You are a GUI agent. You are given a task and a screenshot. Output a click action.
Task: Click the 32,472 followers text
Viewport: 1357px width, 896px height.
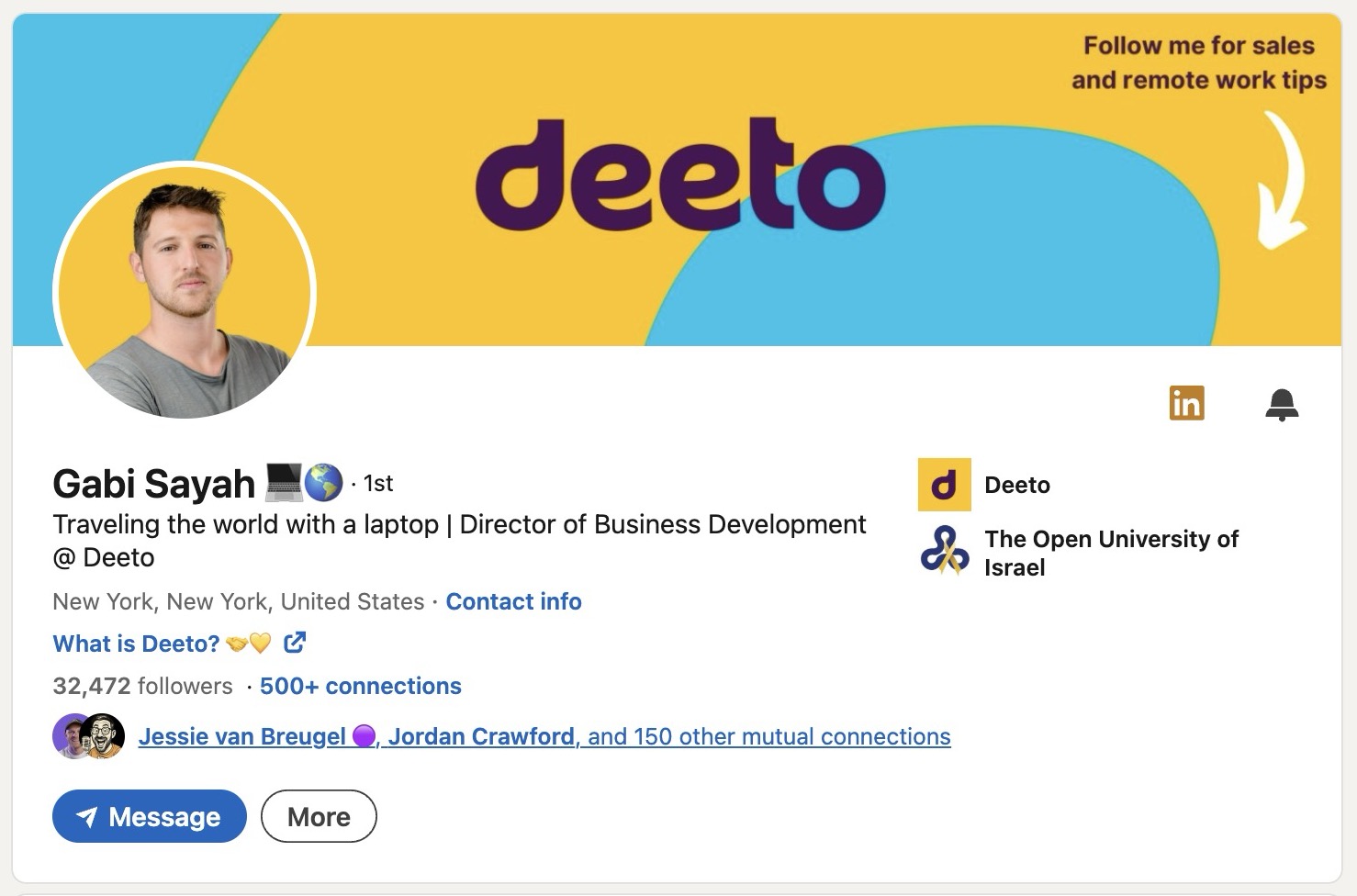point(142,686)
